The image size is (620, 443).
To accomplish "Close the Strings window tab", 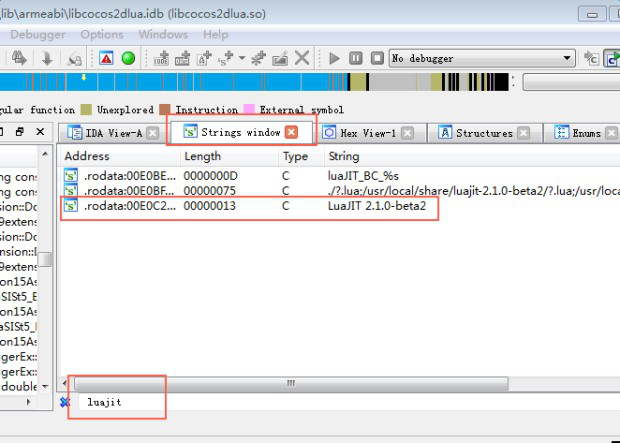I will (291, 132).
